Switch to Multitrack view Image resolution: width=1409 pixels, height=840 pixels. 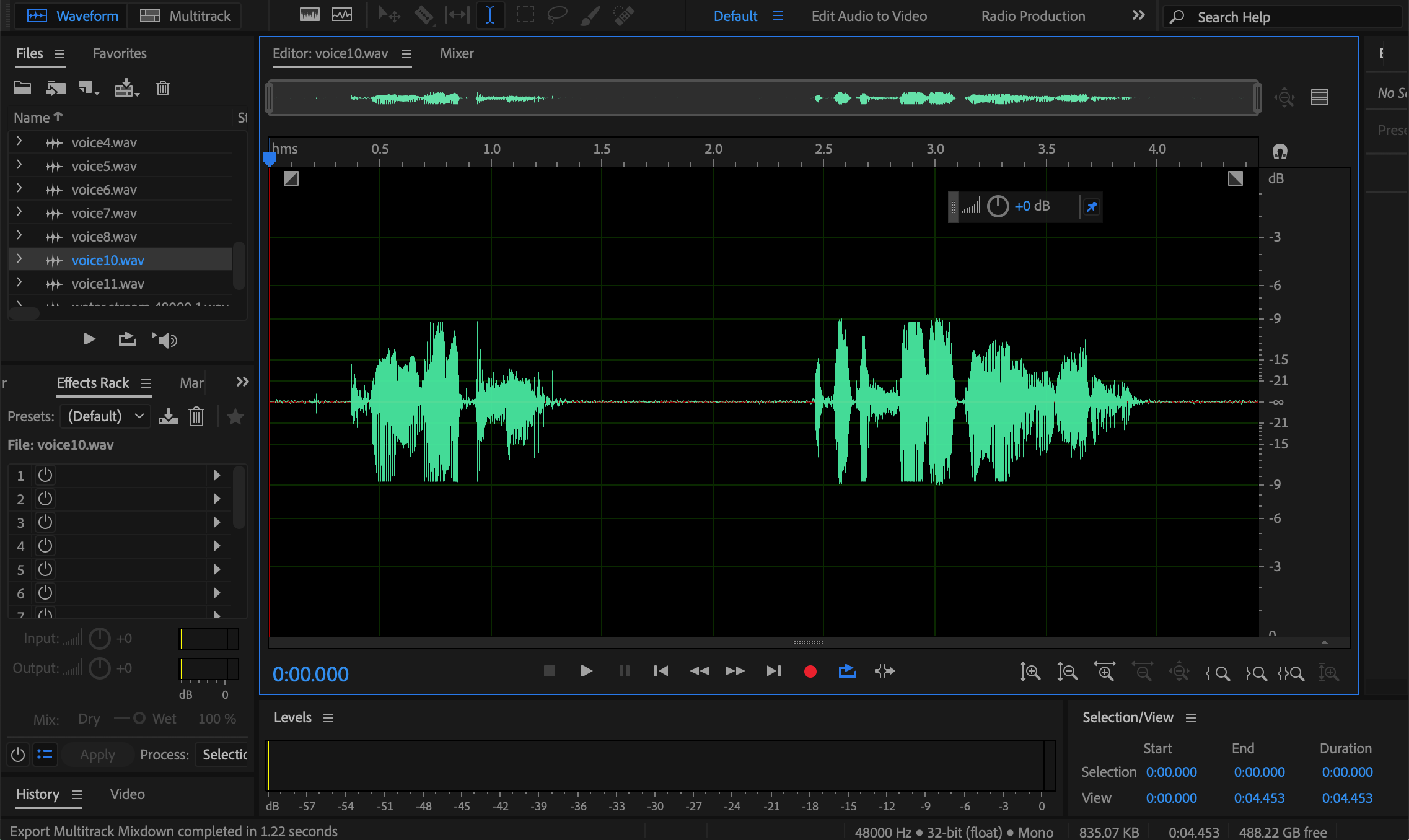click(x=186, y=16)
